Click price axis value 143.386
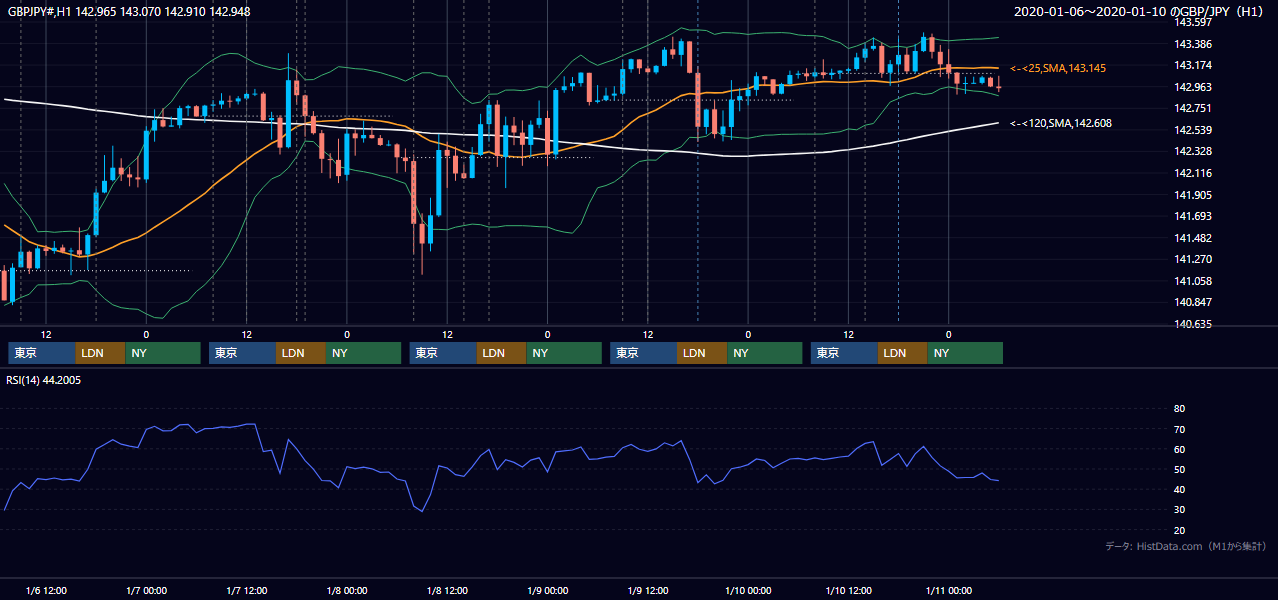The width and height of the screenshot is (1278, 600). point(1192,44)
